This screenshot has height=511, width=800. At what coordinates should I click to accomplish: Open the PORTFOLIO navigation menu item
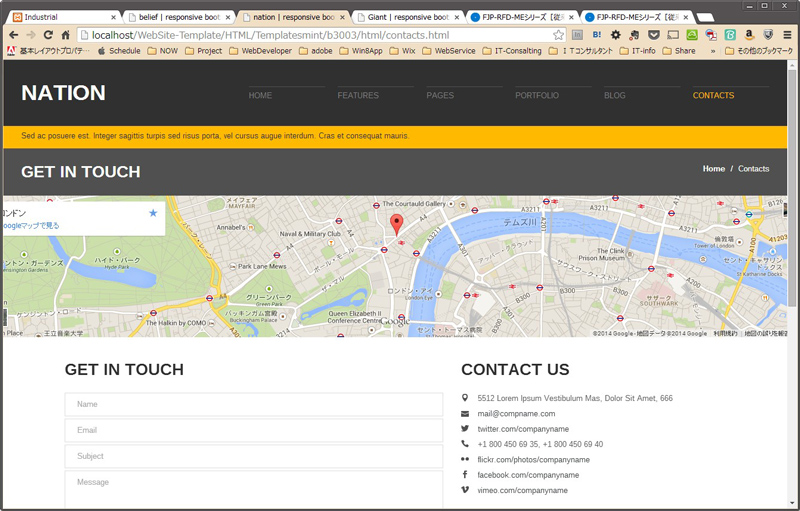(x=537, y=96)
